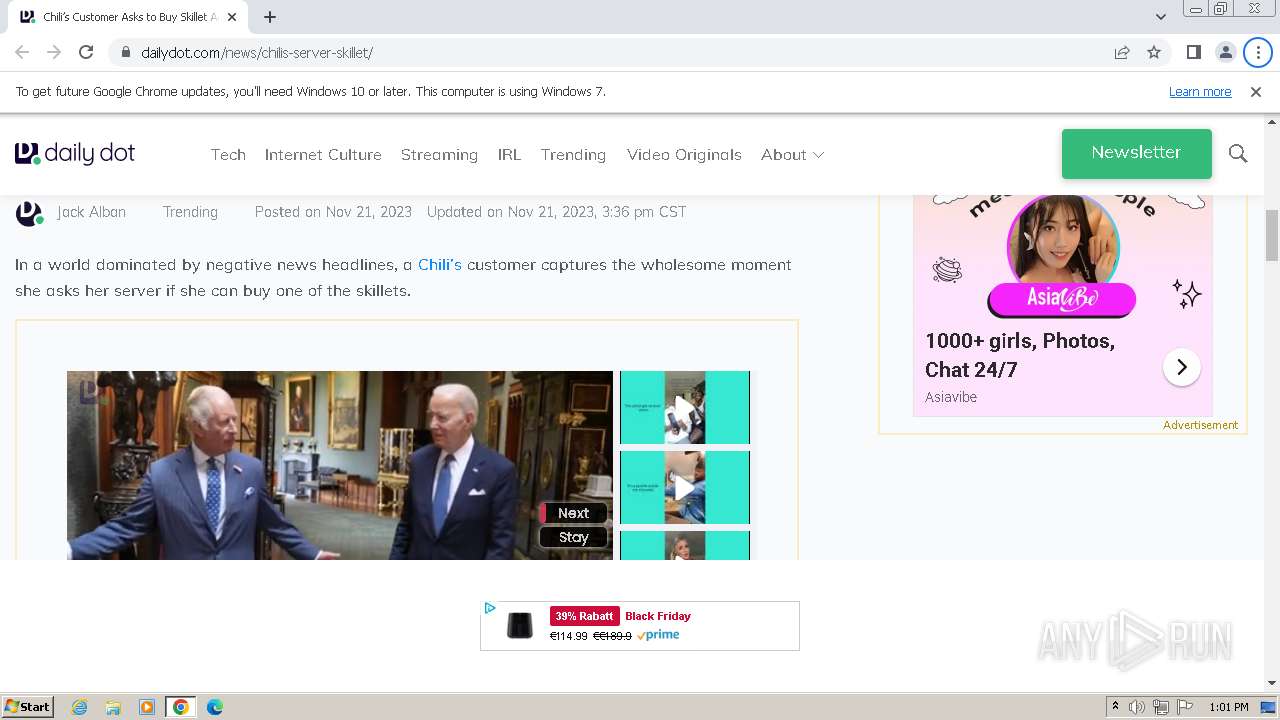Play the first sidebar video thumbnail
The image size is (1280, 720).
(x=685, y=407)
